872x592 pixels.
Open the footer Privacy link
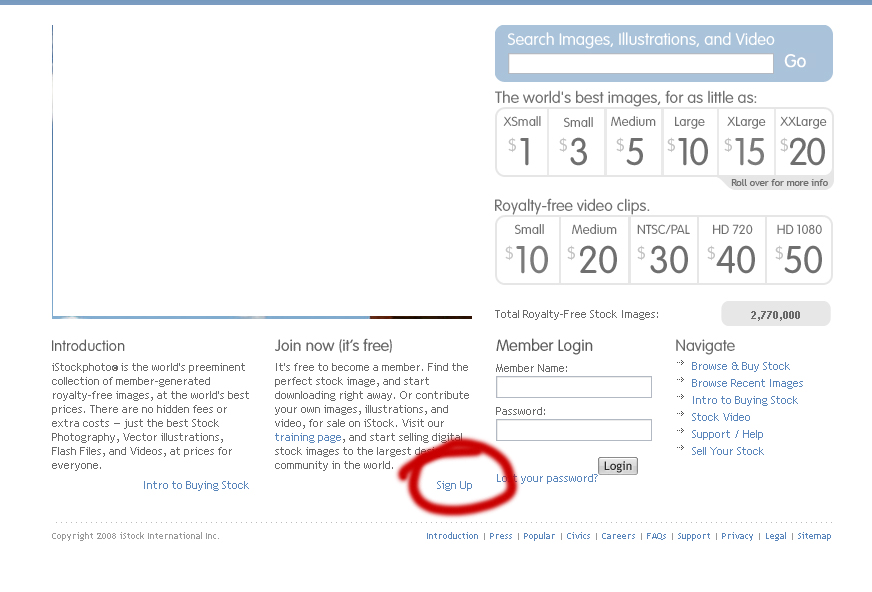point(737,536)
